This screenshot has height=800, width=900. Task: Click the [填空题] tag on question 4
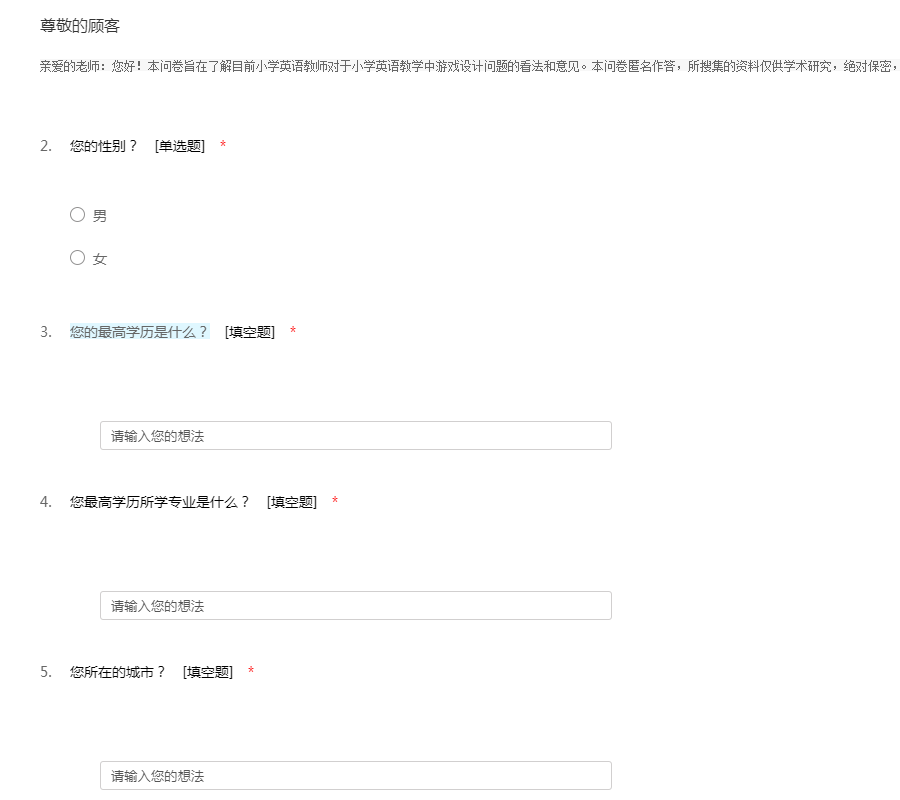point(292,502)
